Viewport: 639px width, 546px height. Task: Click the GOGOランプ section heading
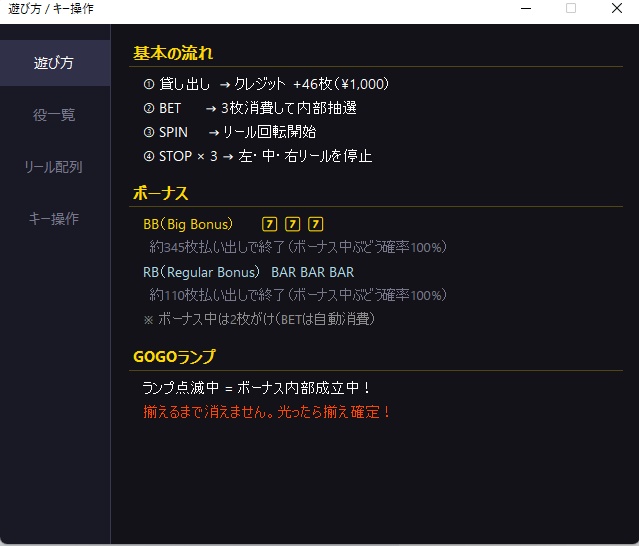(174, 357)
